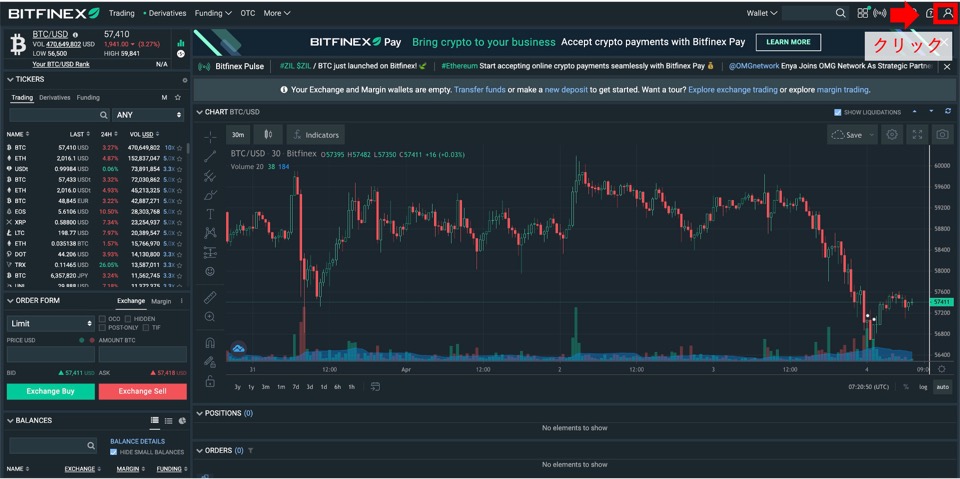
Task: Uncheck Hide Small Balances
Action: coord(113,452)
